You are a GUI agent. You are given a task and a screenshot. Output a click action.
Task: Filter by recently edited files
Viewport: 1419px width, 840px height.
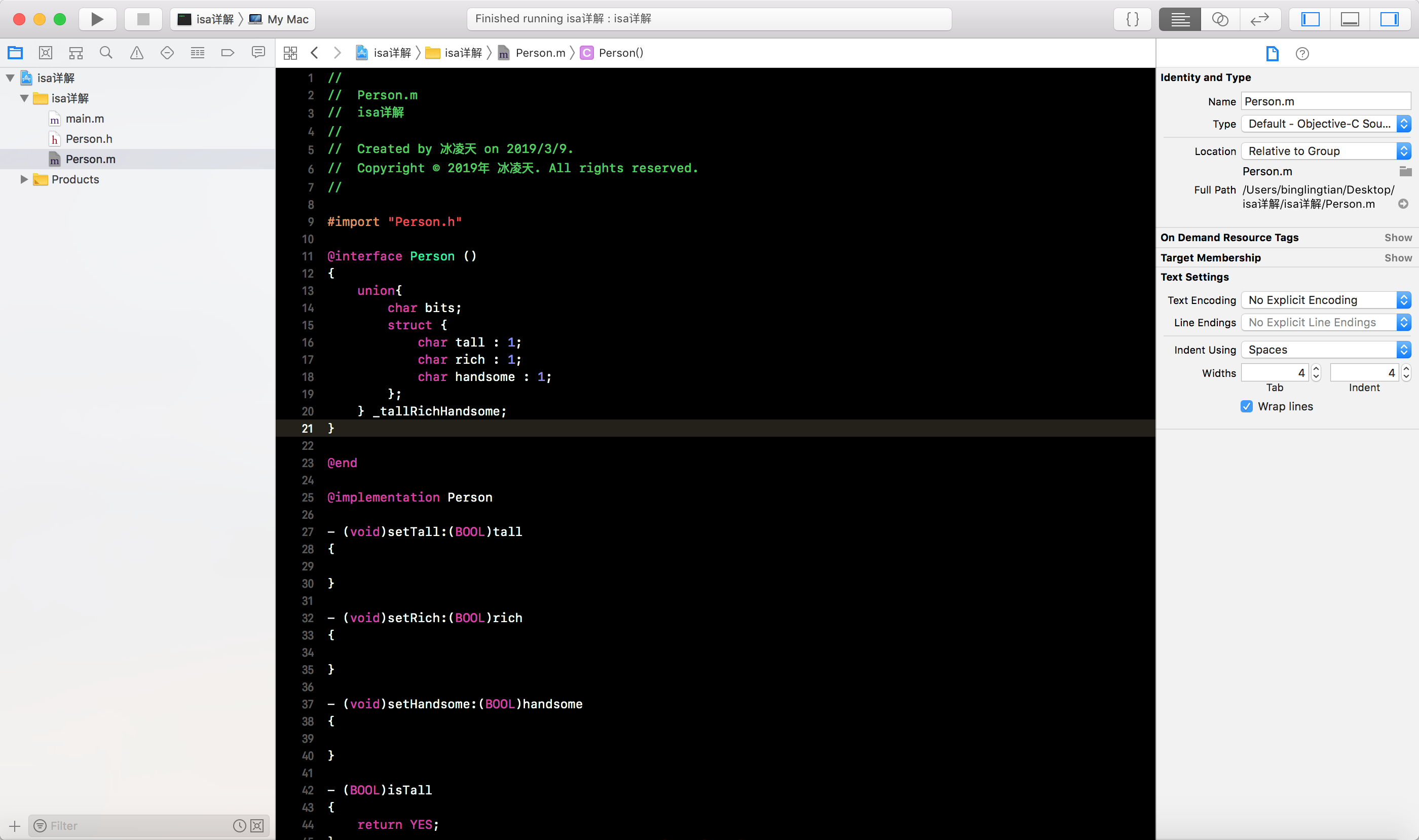coord(240,826)
